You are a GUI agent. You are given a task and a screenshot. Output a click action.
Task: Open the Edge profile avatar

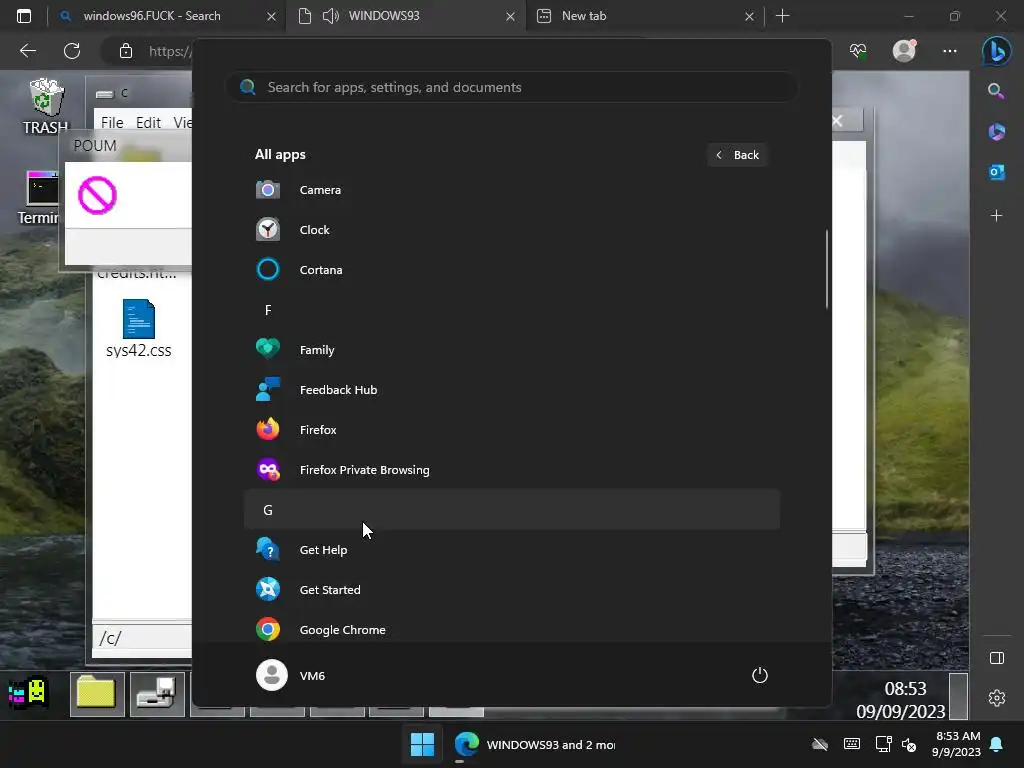[x=904, y=51]
